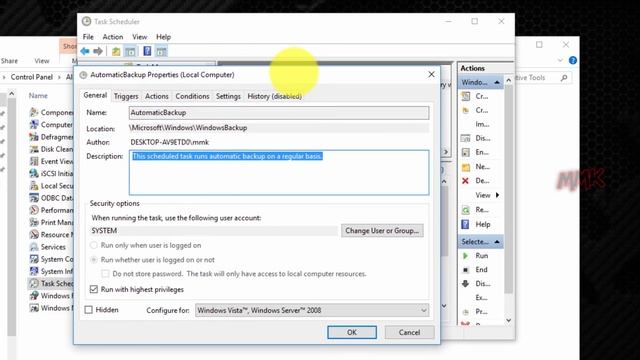Collapse the Selecte... section in Actions pane
This screenshot has height=360, width=640.
pyautogui.click(x=497, y=242)
